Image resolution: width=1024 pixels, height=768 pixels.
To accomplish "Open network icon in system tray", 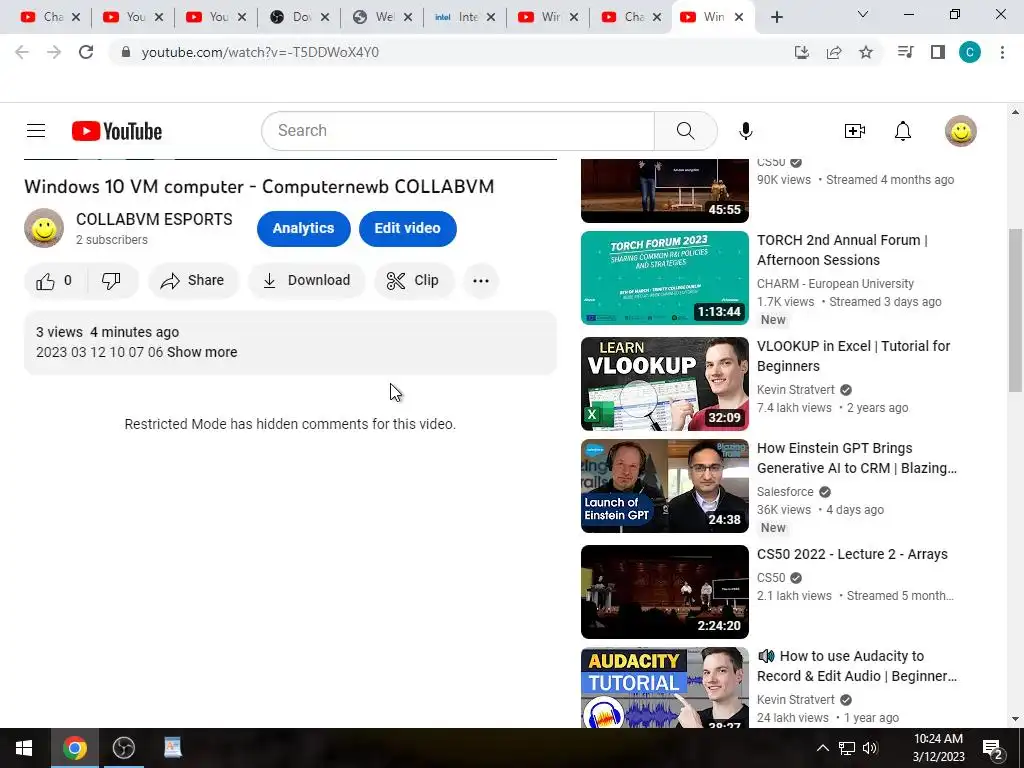I will [846, 748].
